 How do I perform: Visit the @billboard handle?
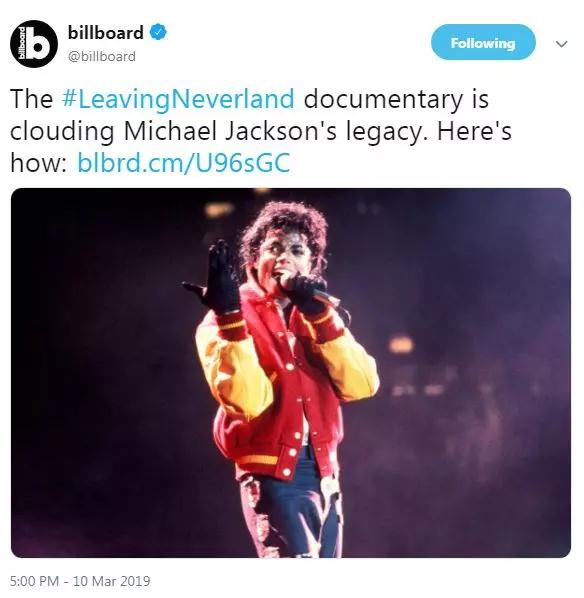(x=101, y=56)
